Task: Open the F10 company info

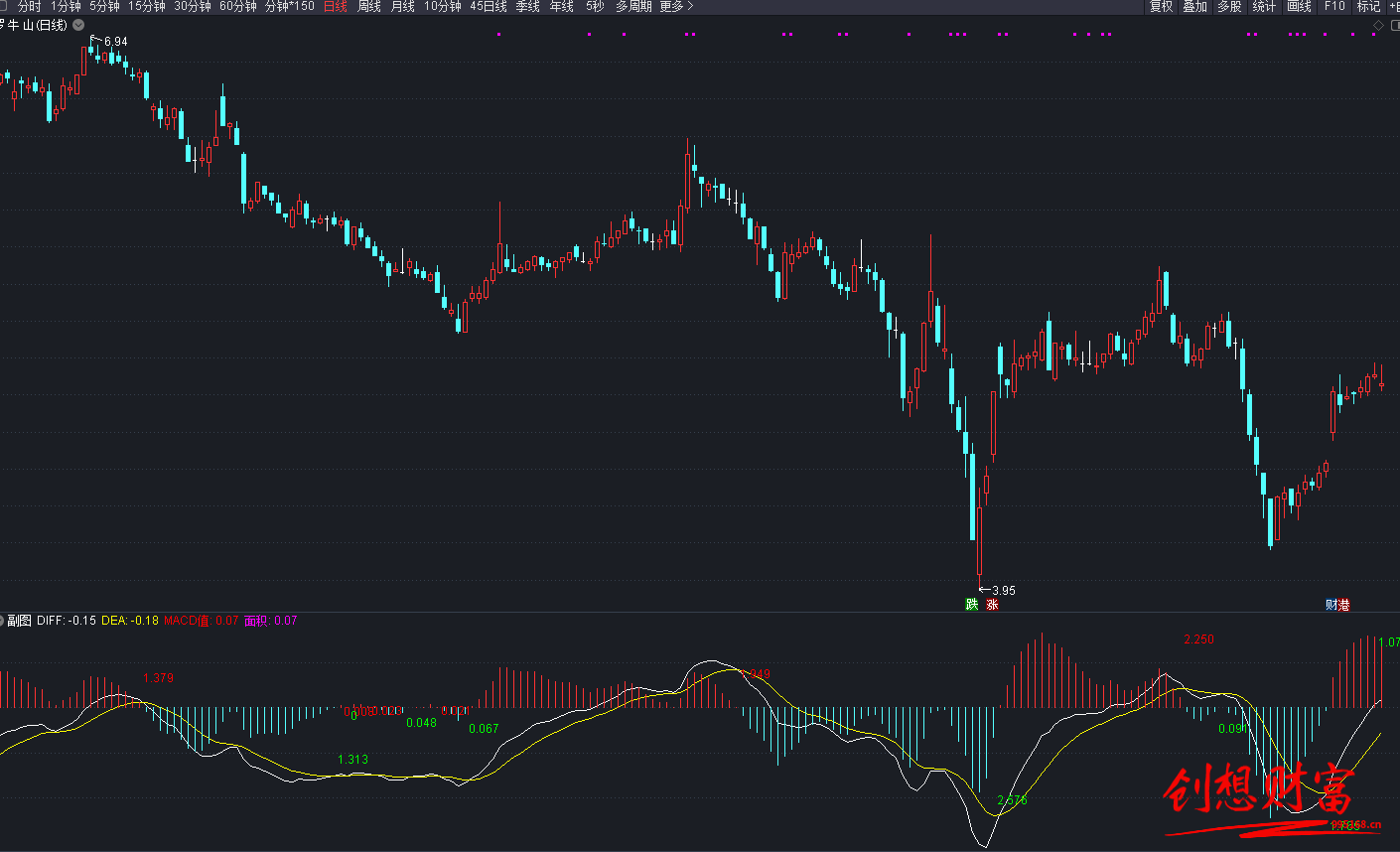Action: coord(1334,6)
